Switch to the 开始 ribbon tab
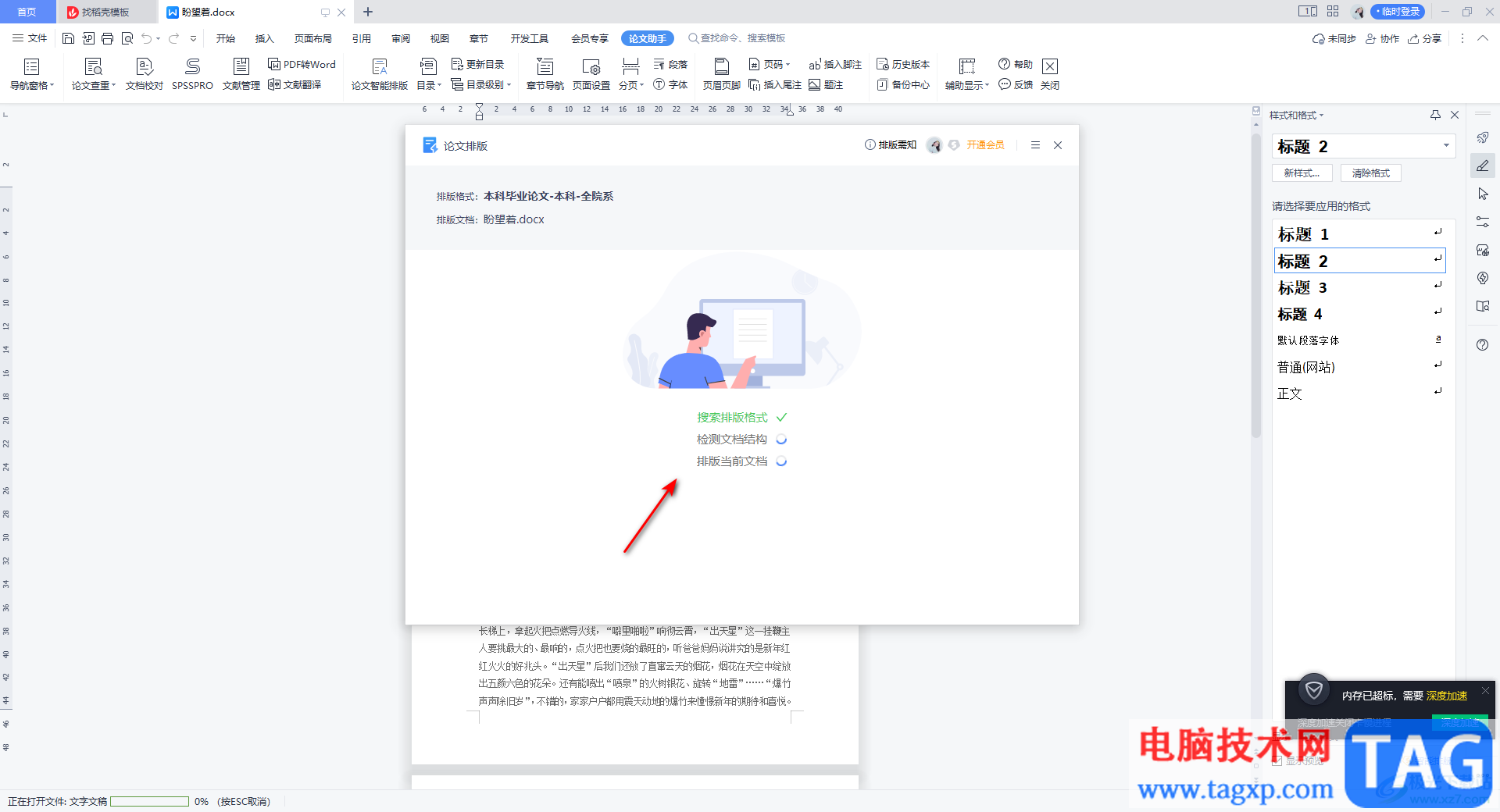The image size is (1500, 812). (226, 38)
